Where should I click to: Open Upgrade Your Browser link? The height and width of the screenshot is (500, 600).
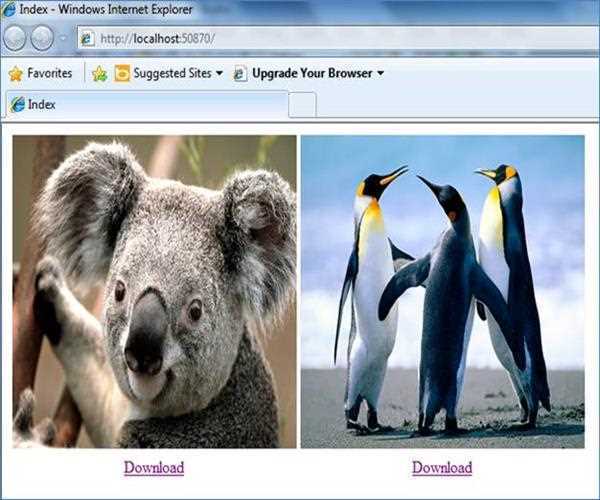[312, 73]
